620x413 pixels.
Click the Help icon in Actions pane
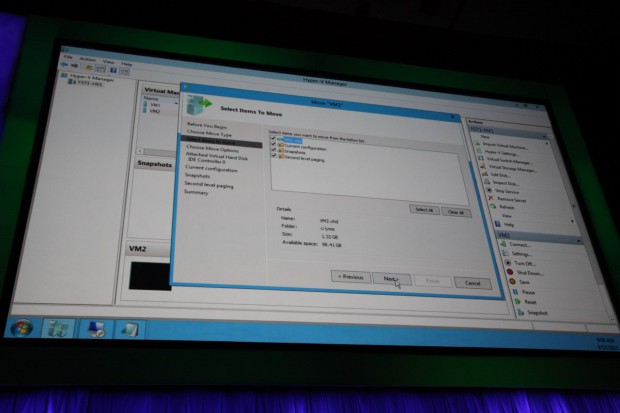[498, 224]
